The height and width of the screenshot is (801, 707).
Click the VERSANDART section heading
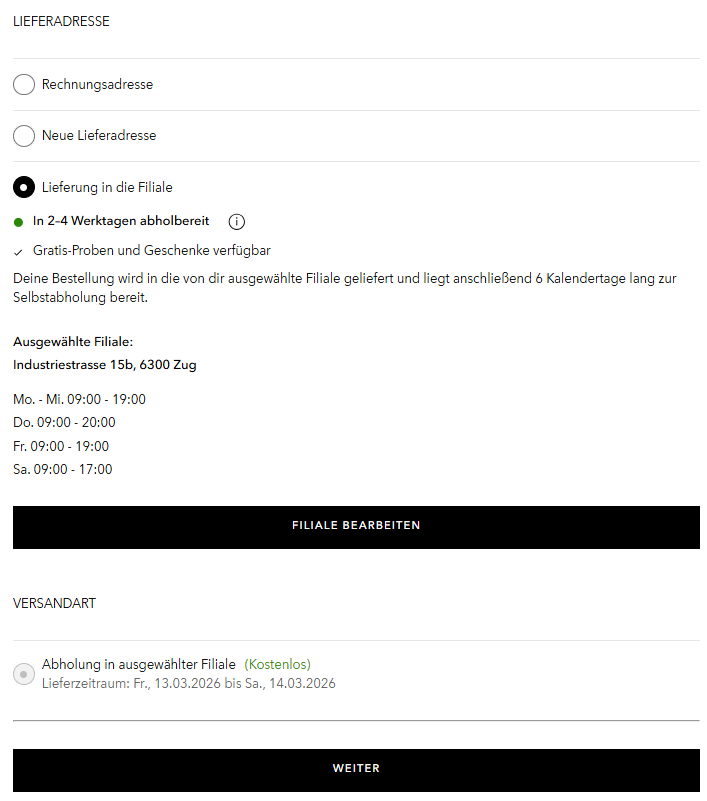(x=54, y=603)
